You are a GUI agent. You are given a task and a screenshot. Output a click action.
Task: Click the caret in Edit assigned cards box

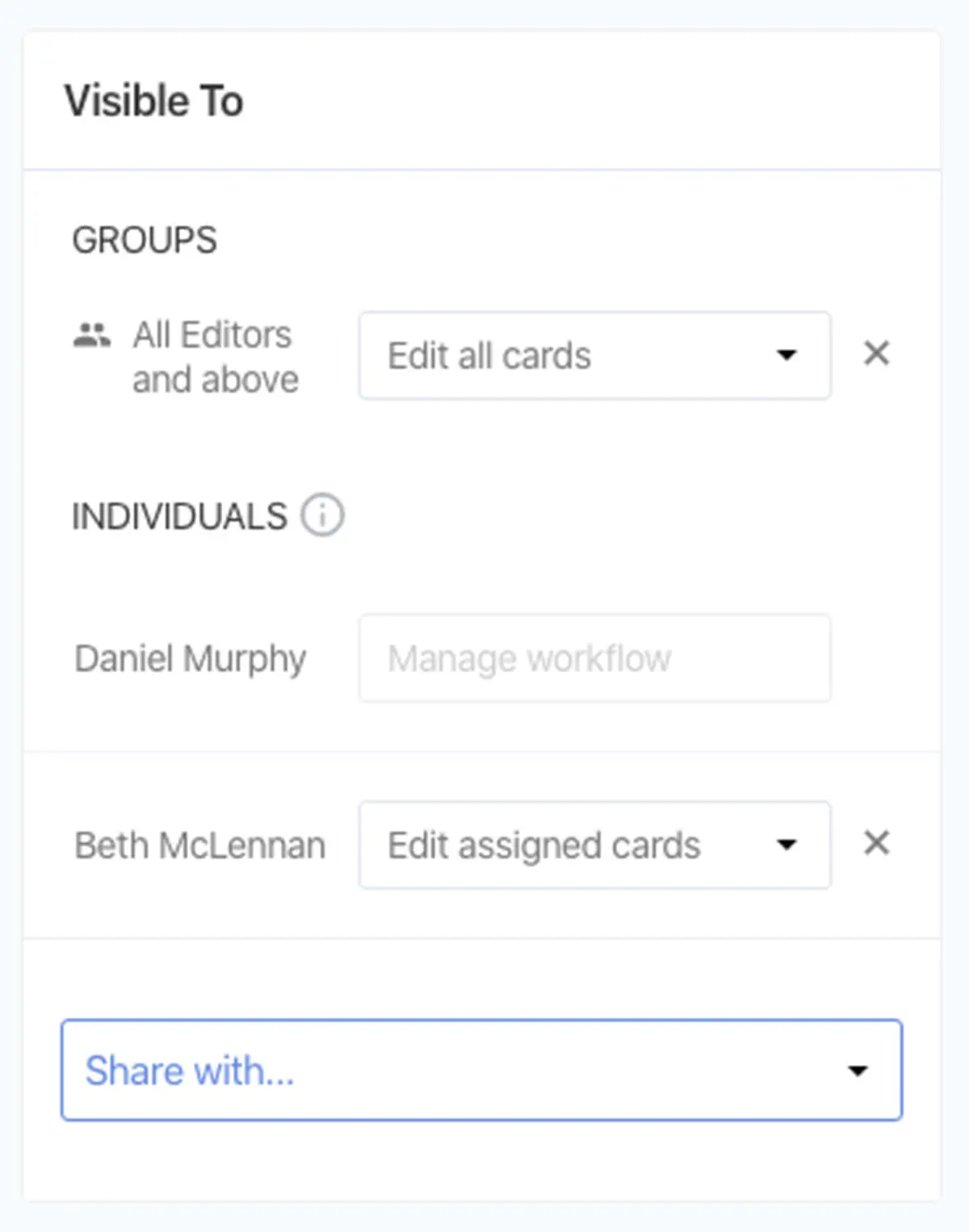click(x=787, y=845)
